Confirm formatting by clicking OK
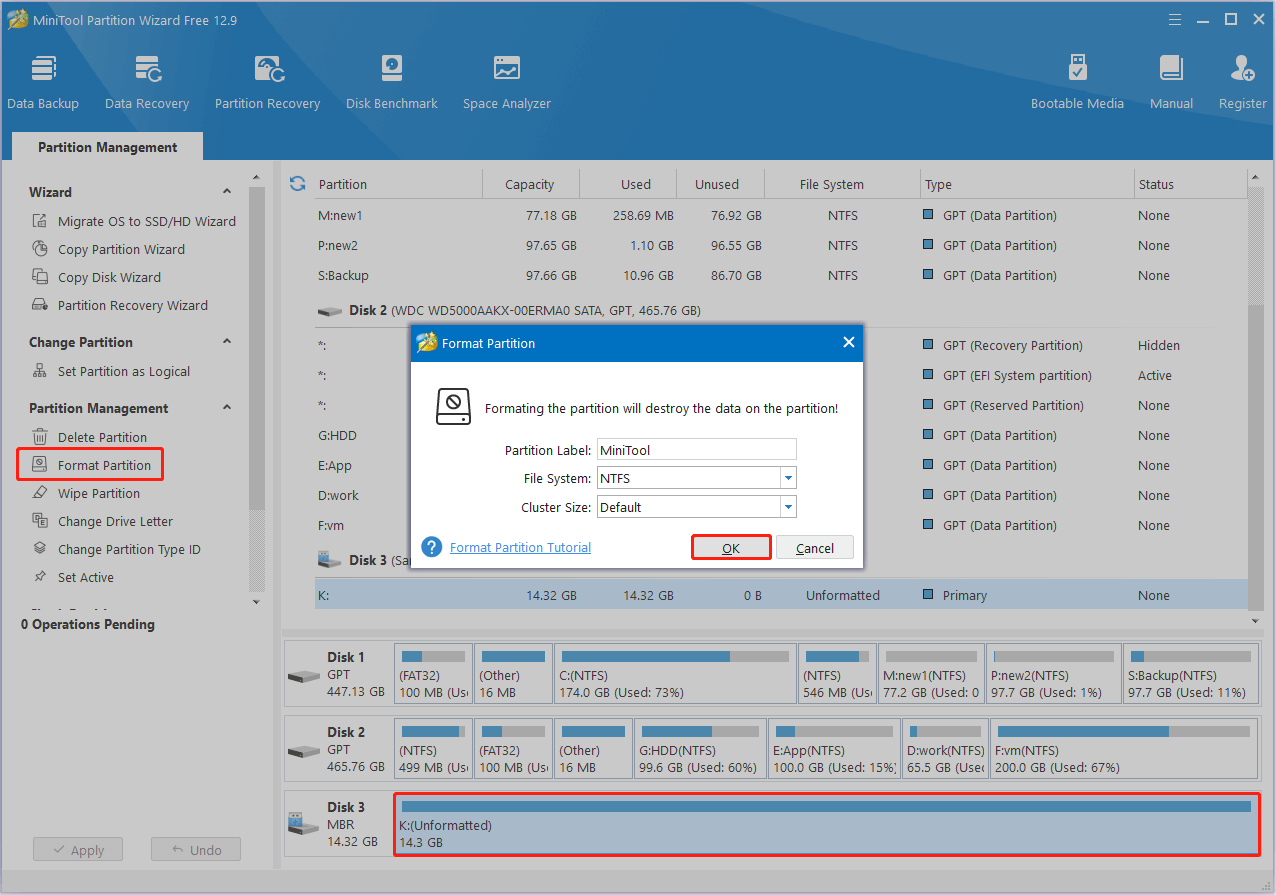The height and width of the screenshot is (895, 1276). tap(731, 547)
